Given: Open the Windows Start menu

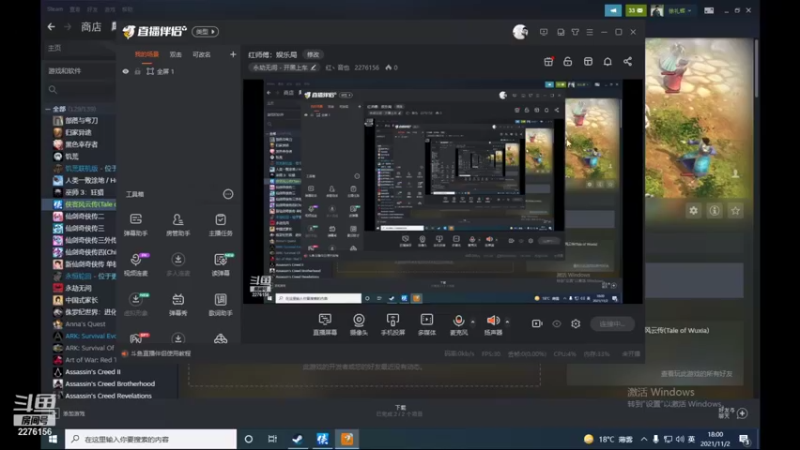Looking at the screenshot, I should coord(53,439).
